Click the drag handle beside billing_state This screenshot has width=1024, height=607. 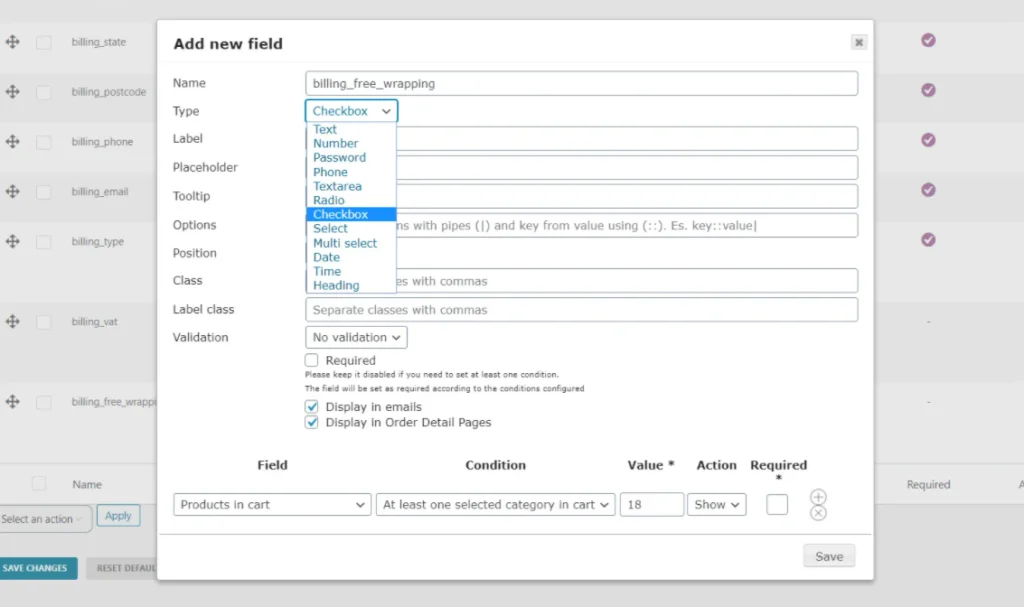coord(13,42)
